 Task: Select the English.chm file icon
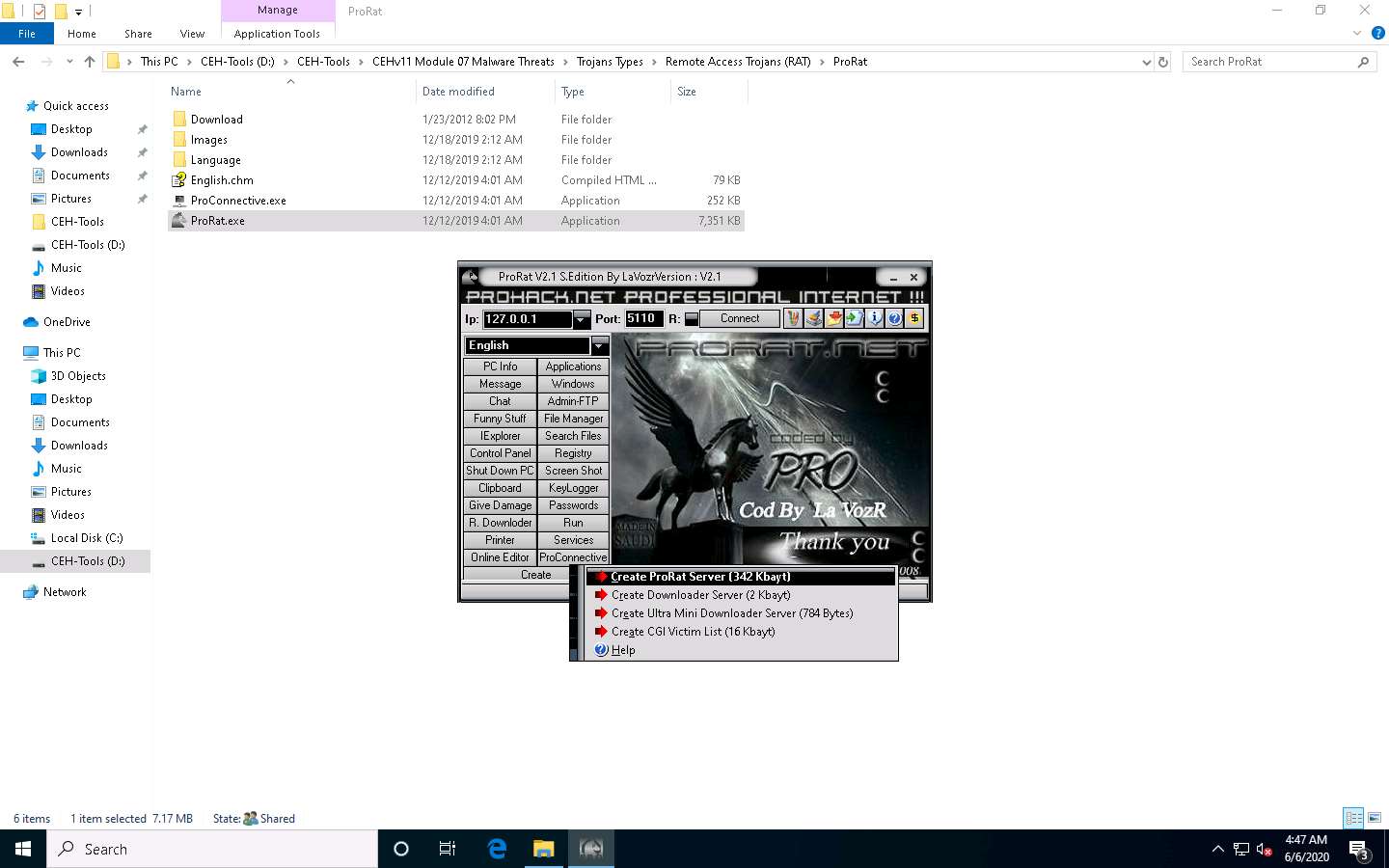(x=179, y=179)
